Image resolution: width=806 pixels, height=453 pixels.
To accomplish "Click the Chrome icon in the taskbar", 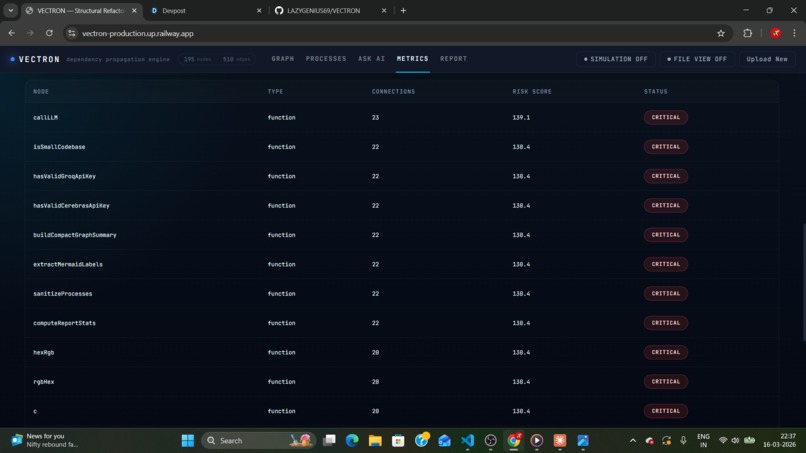I will tap(514, 441).
